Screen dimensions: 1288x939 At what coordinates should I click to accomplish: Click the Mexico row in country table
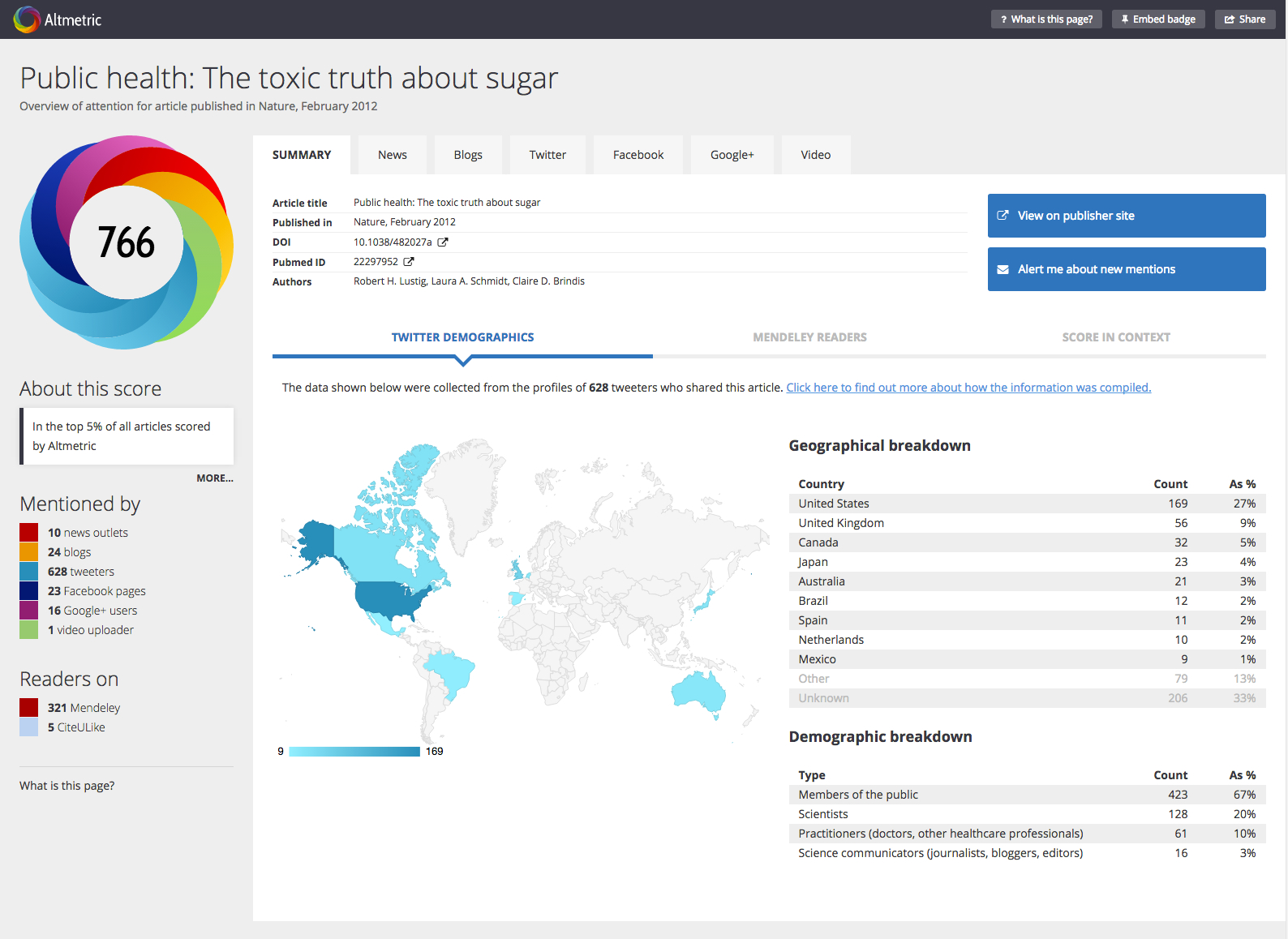point(1027,659)
